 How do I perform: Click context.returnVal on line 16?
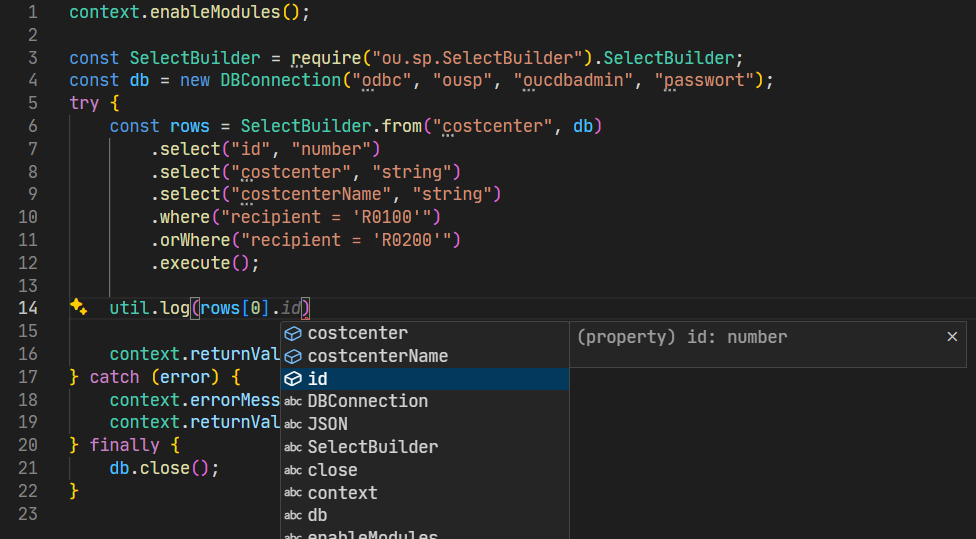[x=195, y=354]
